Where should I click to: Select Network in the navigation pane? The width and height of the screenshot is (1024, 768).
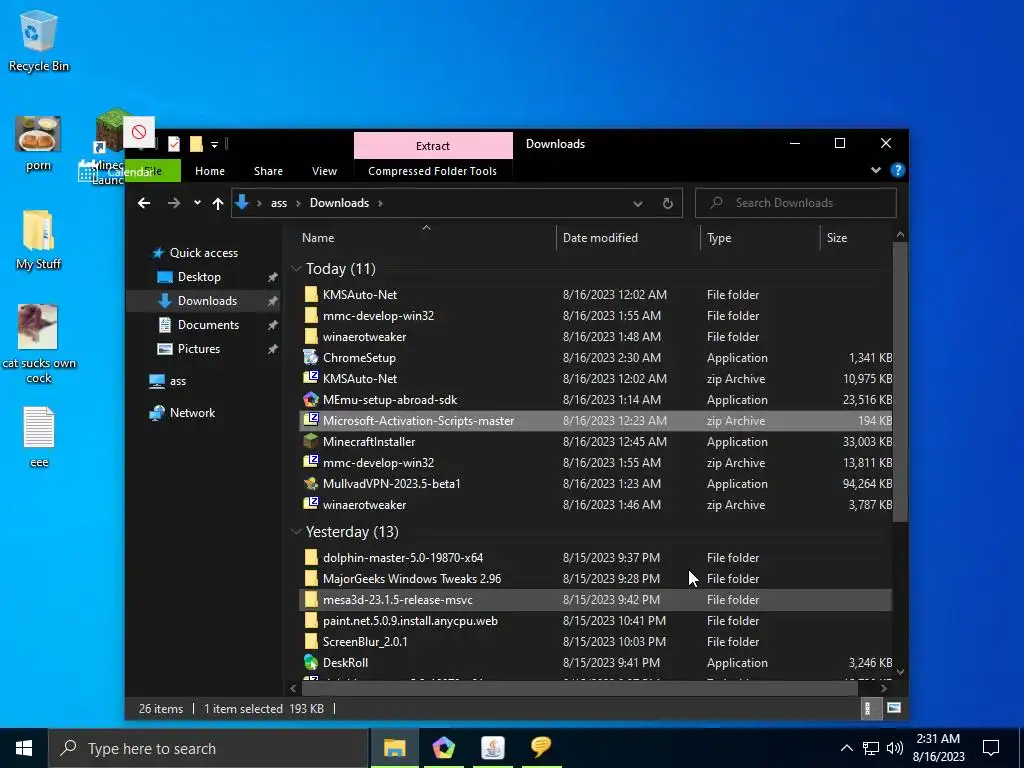click(192, 413)
